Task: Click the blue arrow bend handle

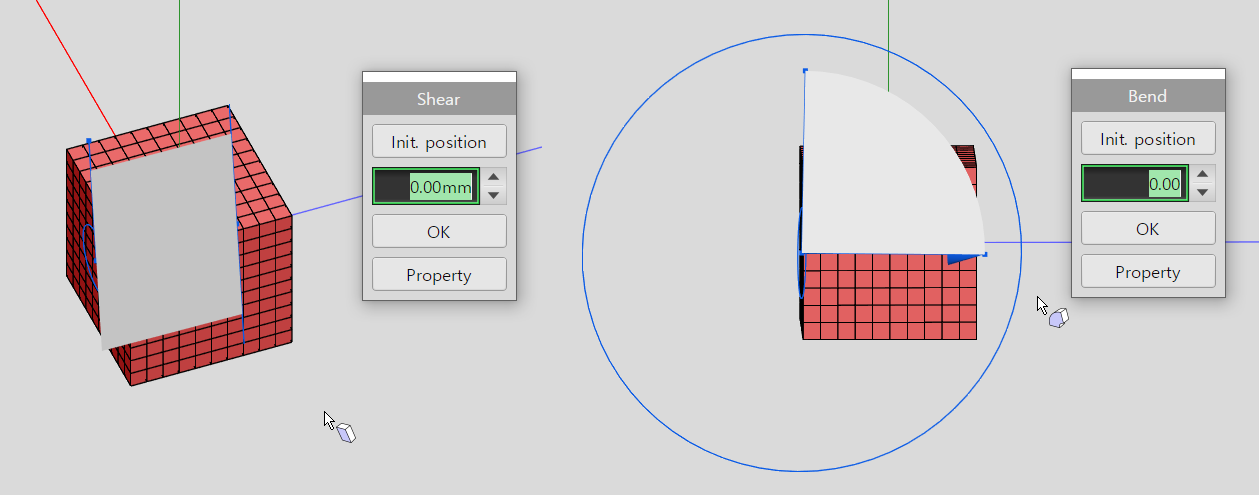Action: (x=964, y=258)
